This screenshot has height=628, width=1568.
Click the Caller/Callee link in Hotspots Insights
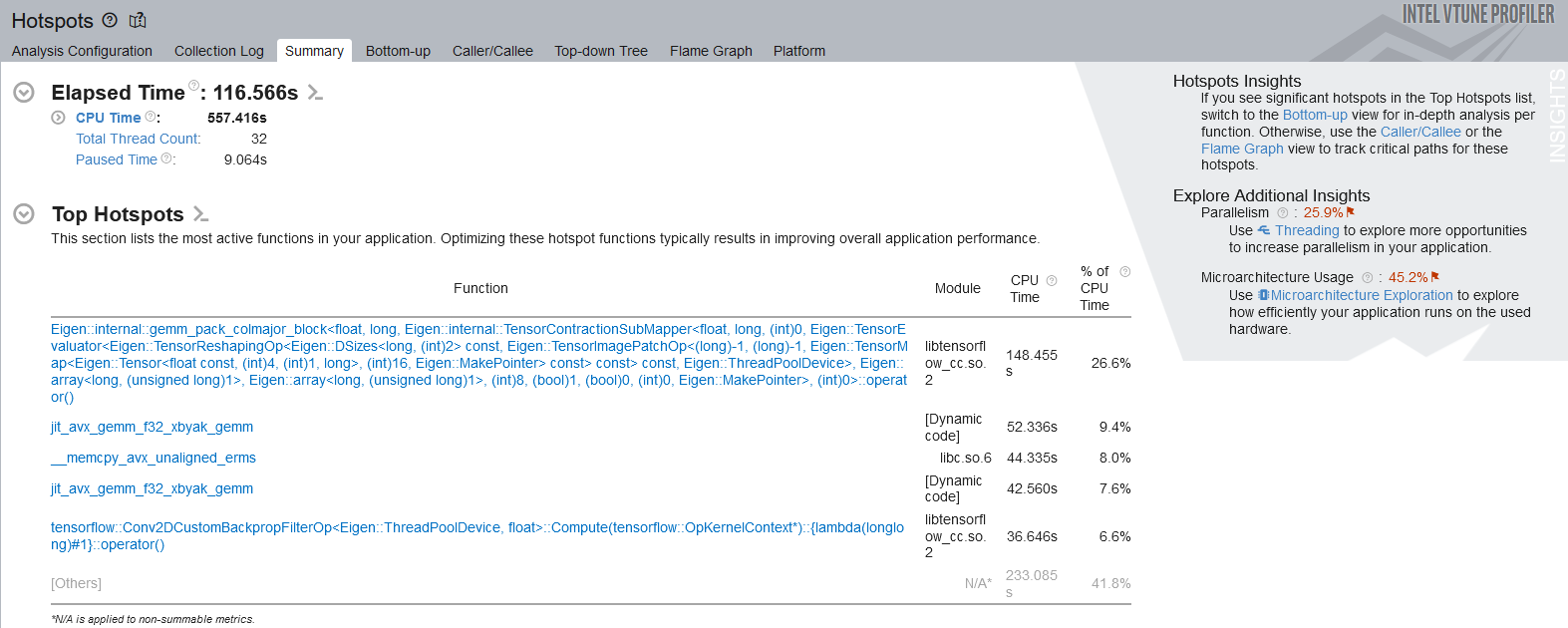pyautogui.click(x=1420, y=132)
